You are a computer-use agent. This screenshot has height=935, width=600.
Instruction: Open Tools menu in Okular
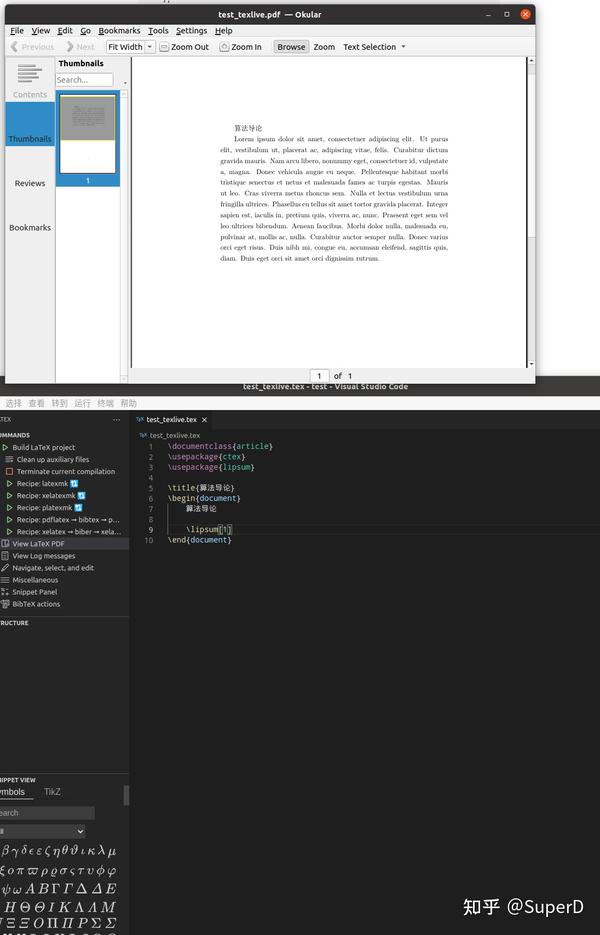pos(158,30)
